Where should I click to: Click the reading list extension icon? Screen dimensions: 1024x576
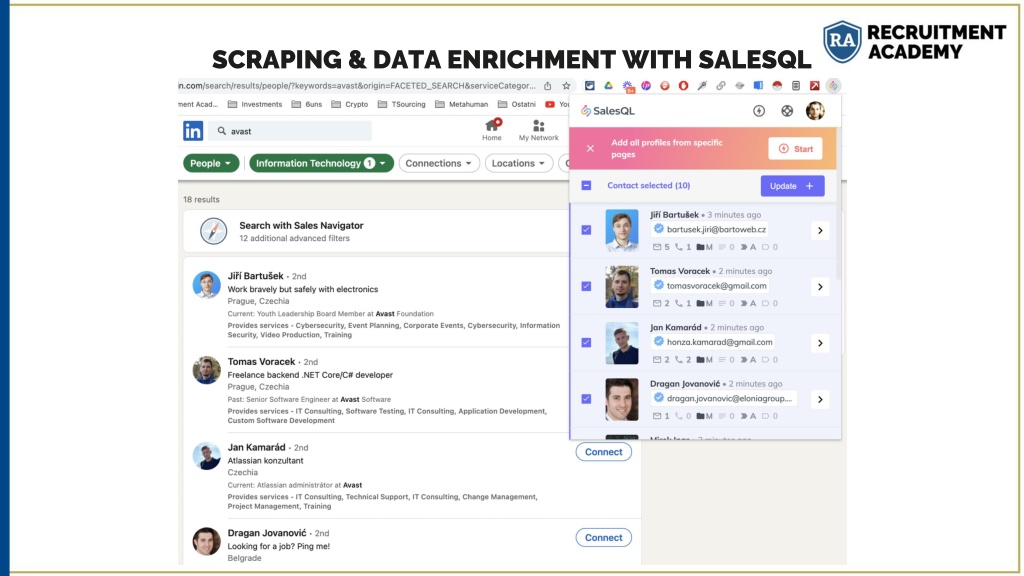point(795,86)
